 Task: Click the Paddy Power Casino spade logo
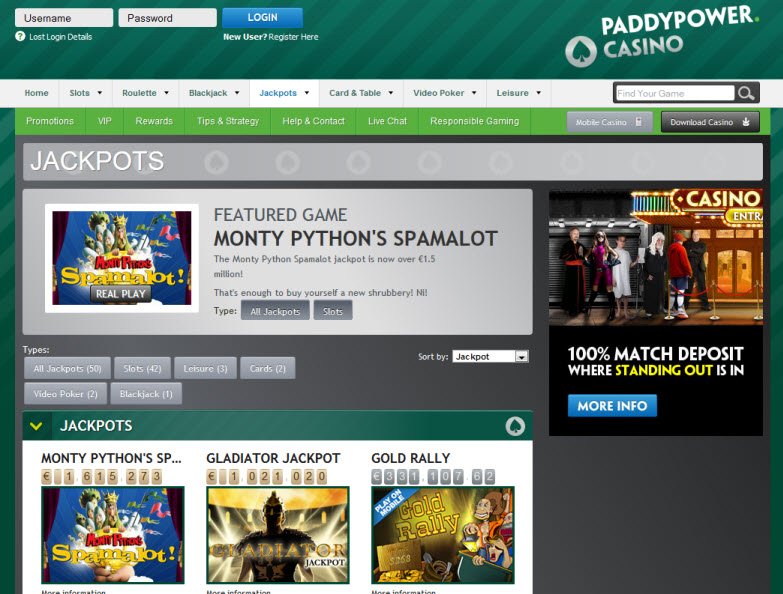point(581,52)
